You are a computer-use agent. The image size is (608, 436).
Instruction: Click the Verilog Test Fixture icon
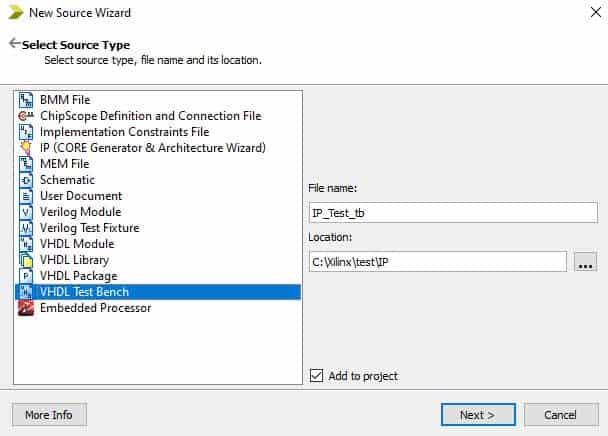coord(26,228)
